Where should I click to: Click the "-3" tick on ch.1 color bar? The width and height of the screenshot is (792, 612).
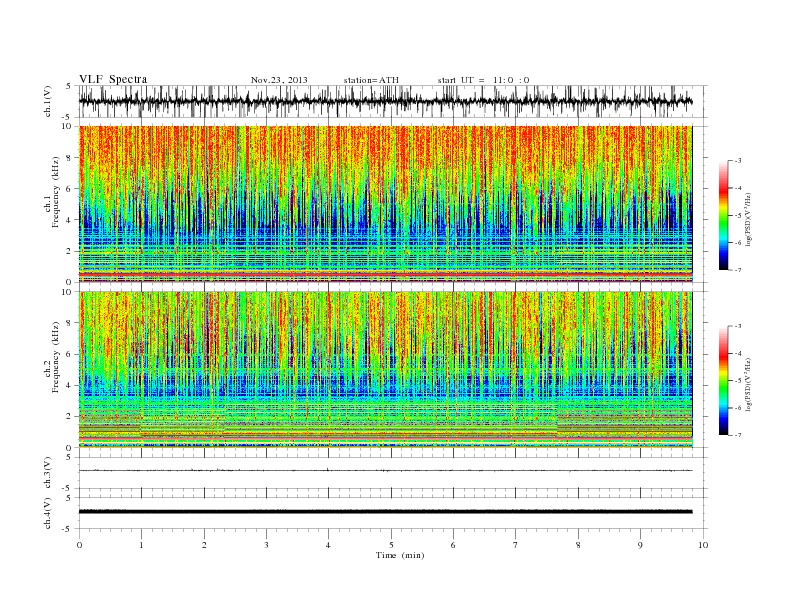(737, 161)
